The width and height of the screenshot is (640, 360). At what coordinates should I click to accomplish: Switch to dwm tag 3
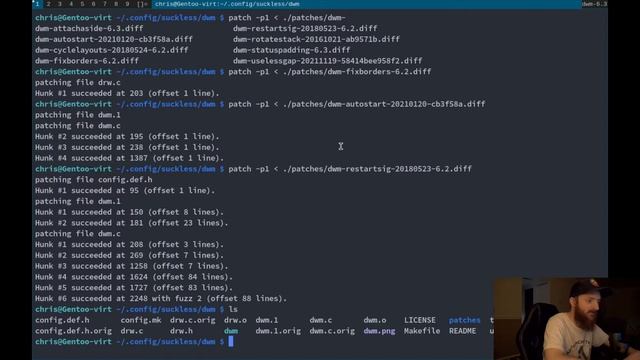(x=60, y=4)
